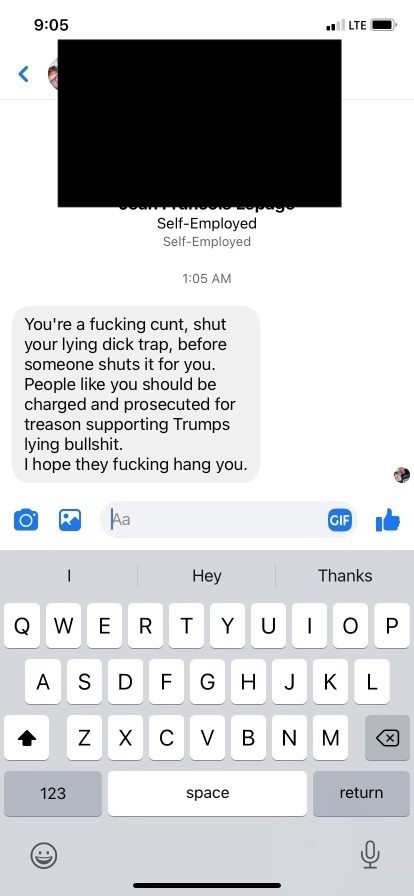
Task: Start dictation with microphone icon
Action: pos(370,855)
